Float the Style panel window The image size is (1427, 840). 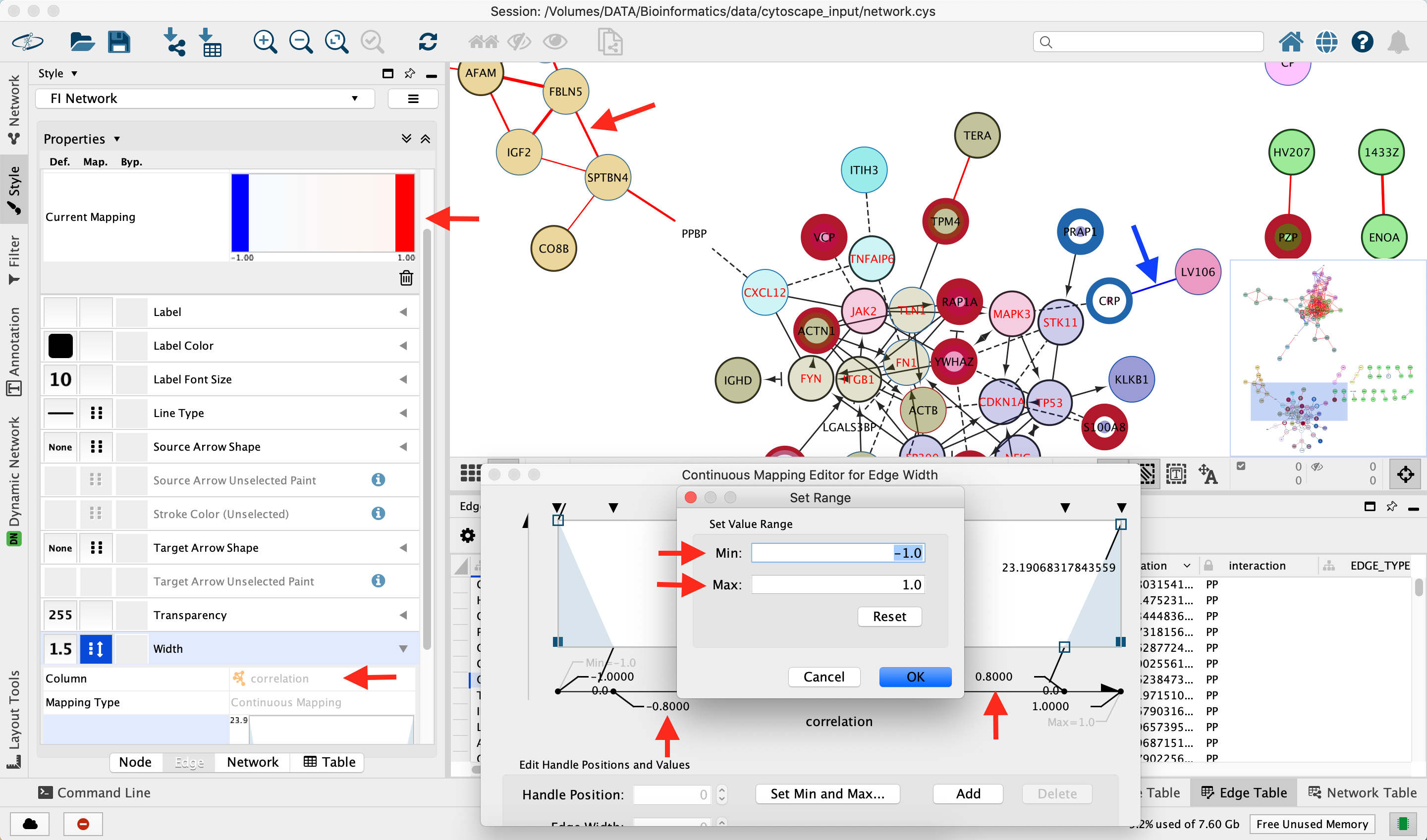[x=388, y=74]
